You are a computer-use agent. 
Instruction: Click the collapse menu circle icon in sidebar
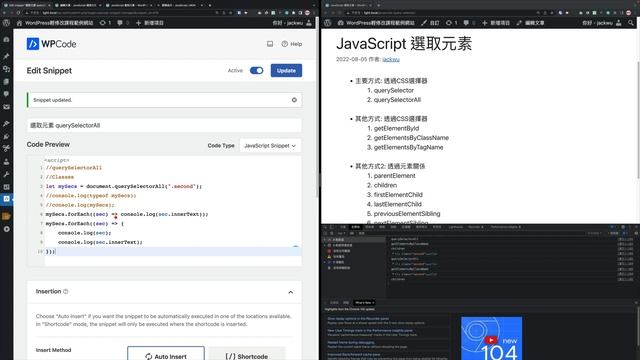[x=6, y=229]
